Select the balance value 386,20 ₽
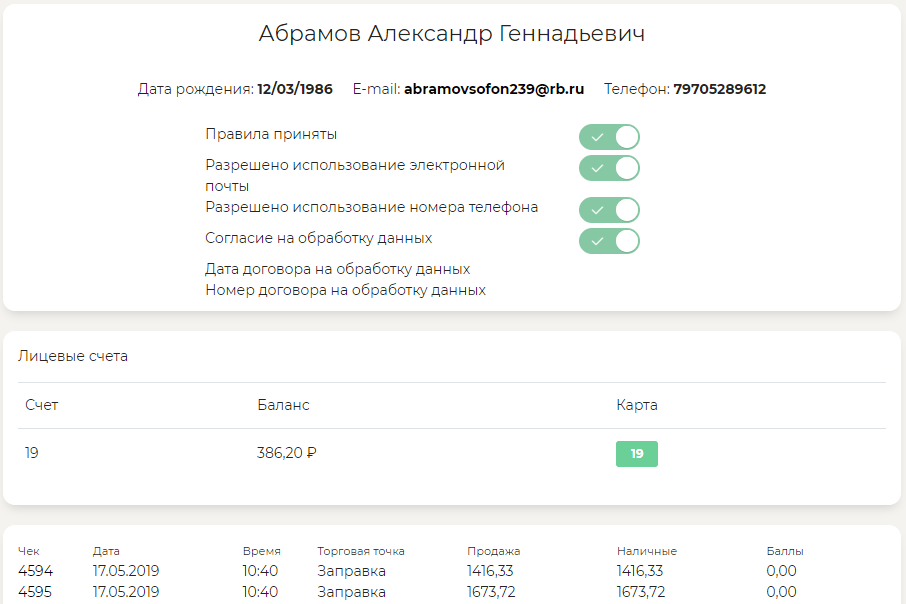Viewport: 906px width, 604px height. [x=287, y=453]
